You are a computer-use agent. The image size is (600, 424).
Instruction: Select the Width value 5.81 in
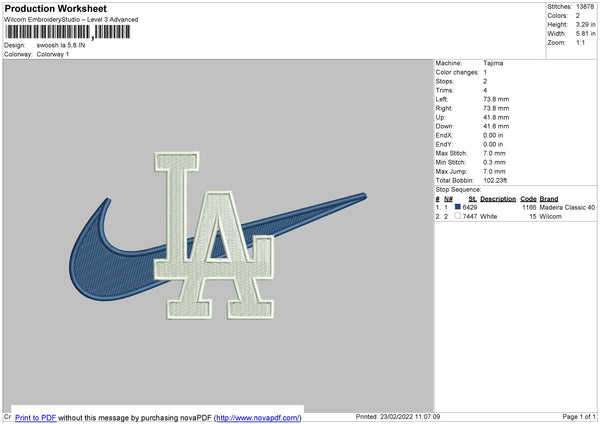(x=585, y=34)
